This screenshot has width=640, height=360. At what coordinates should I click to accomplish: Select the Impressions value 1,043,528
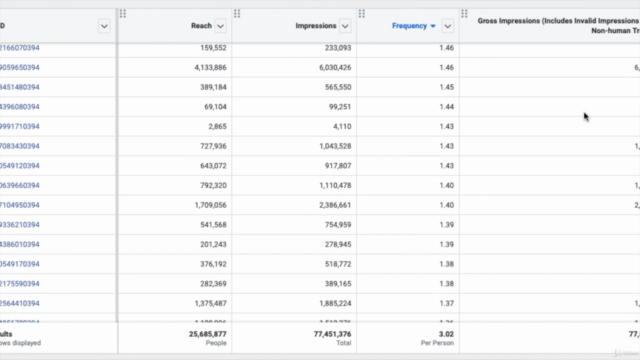(335, 146)
